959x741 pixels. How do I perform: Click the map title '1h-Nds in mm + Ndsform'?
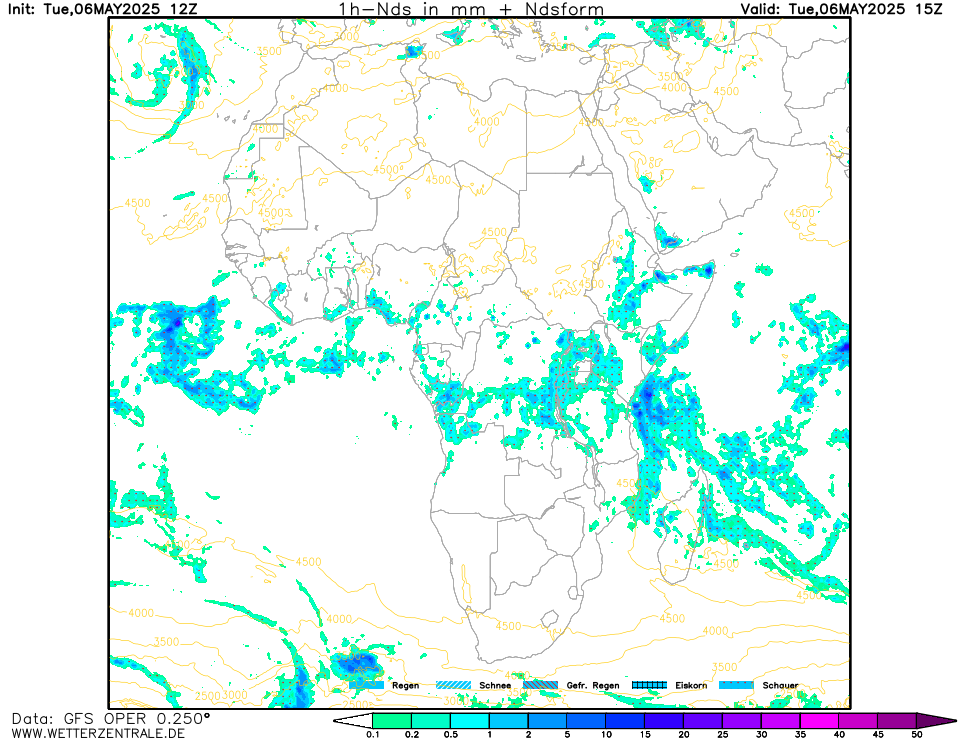[471, 9]
